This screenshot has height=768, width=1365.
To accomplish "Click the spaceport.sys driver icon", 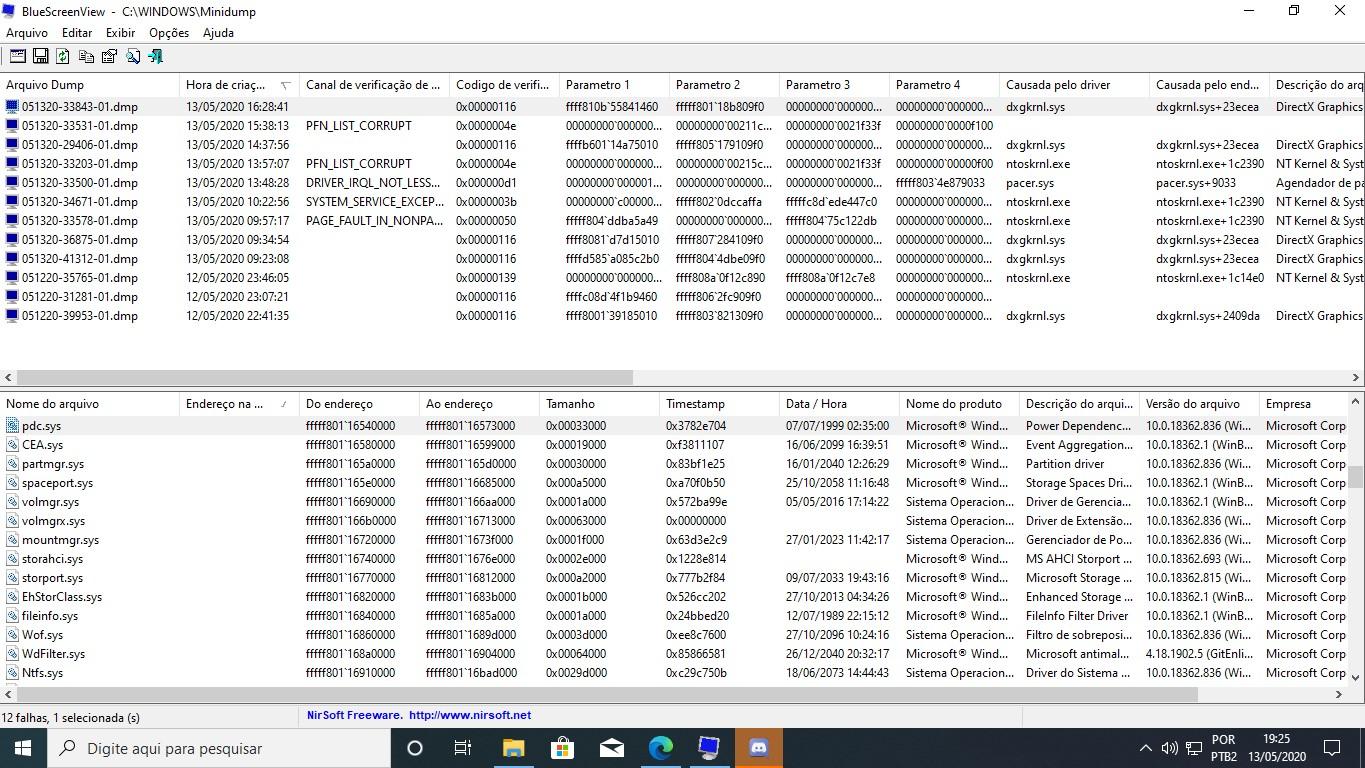I will click(12, 483).
